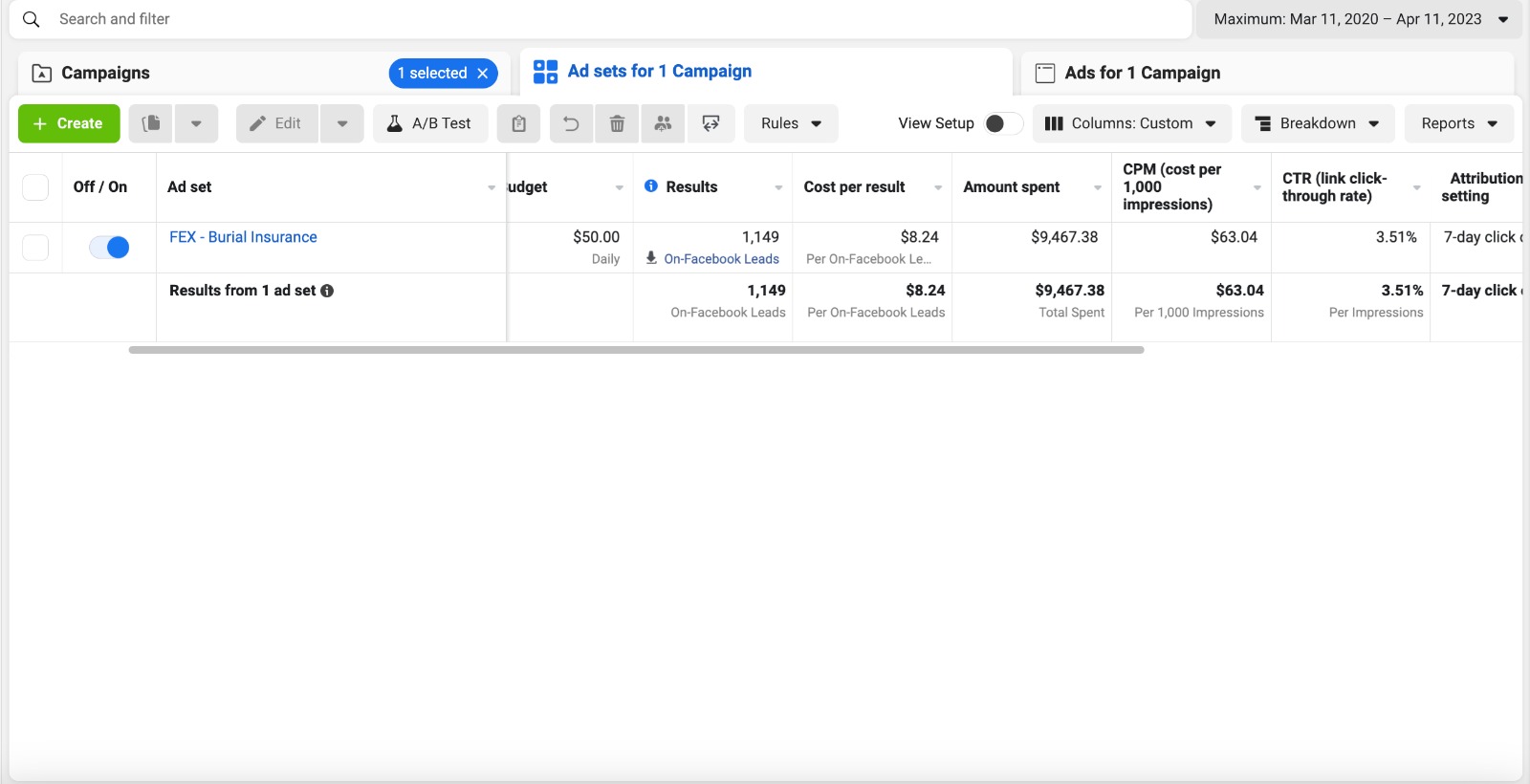Click the undo arrow icon
Viewport: 1530px width, 784px height.
point(571,123)
